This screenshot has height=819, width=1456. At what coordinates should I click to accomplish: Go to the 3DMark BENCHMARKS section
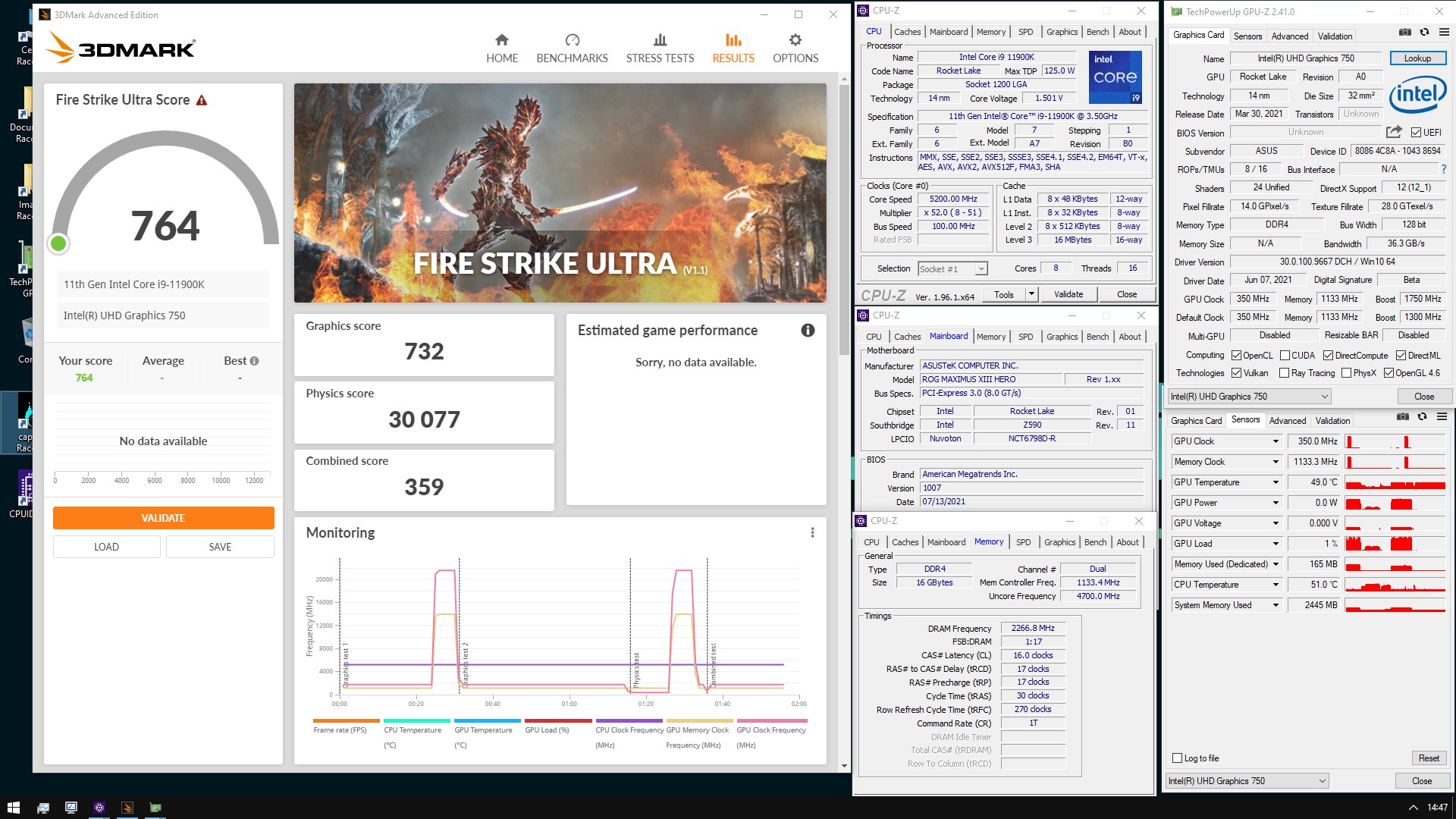click(x=572, y=49)
